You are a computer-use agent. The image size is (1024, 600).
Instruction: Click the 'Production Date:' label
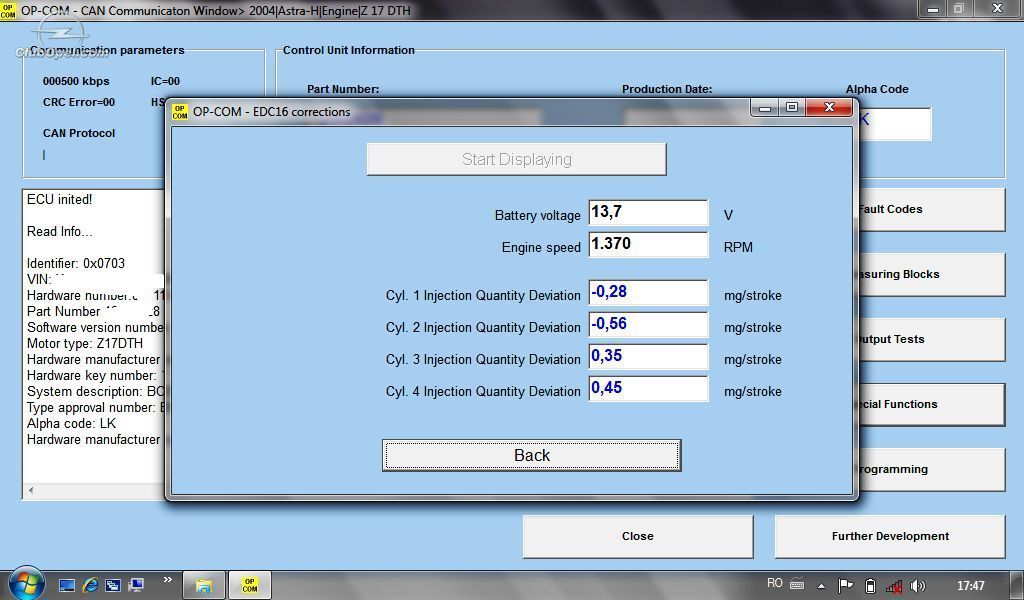(667, 89)
